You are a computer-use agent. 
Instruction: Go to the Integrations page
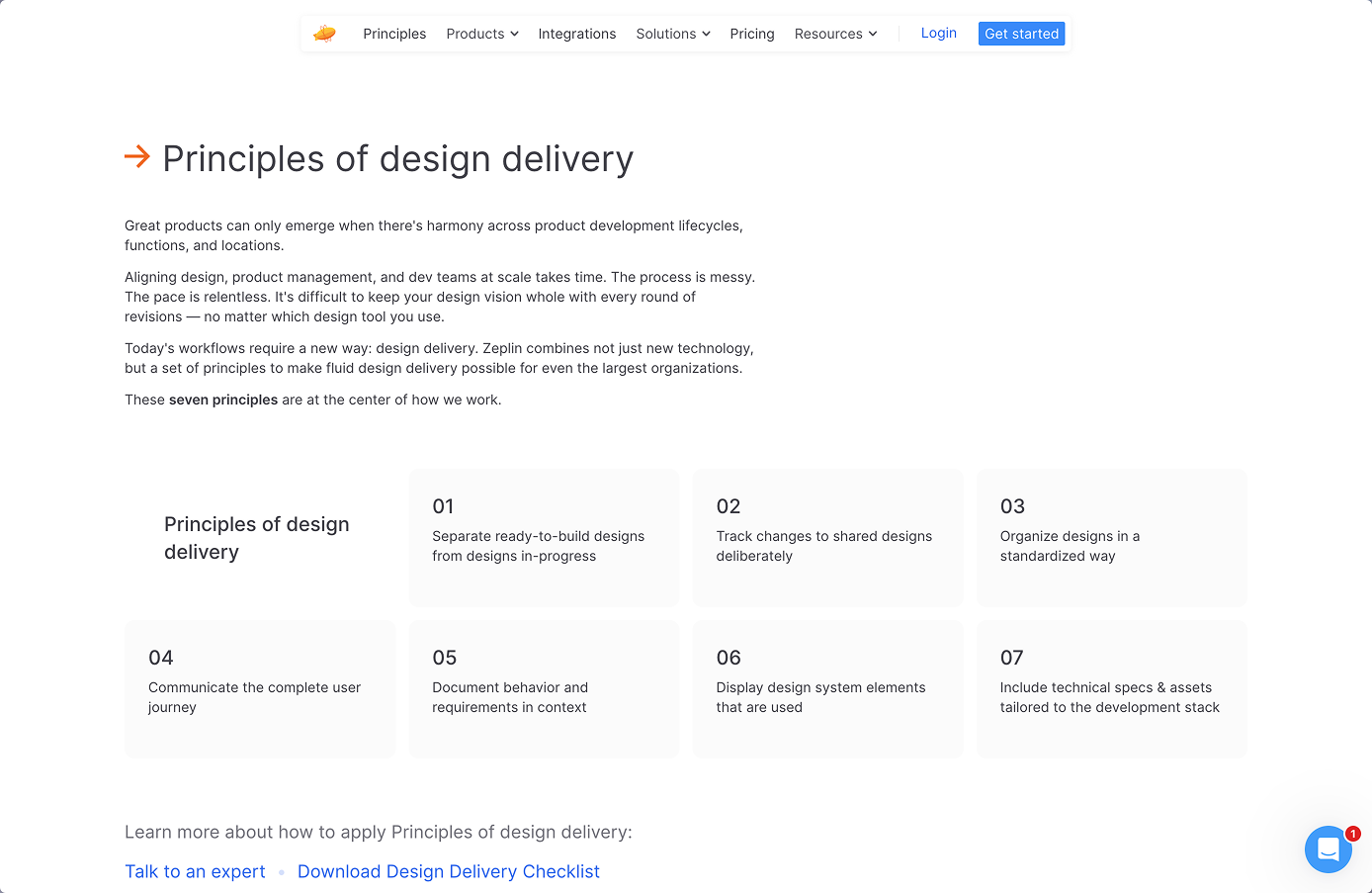tap(577, 33)
